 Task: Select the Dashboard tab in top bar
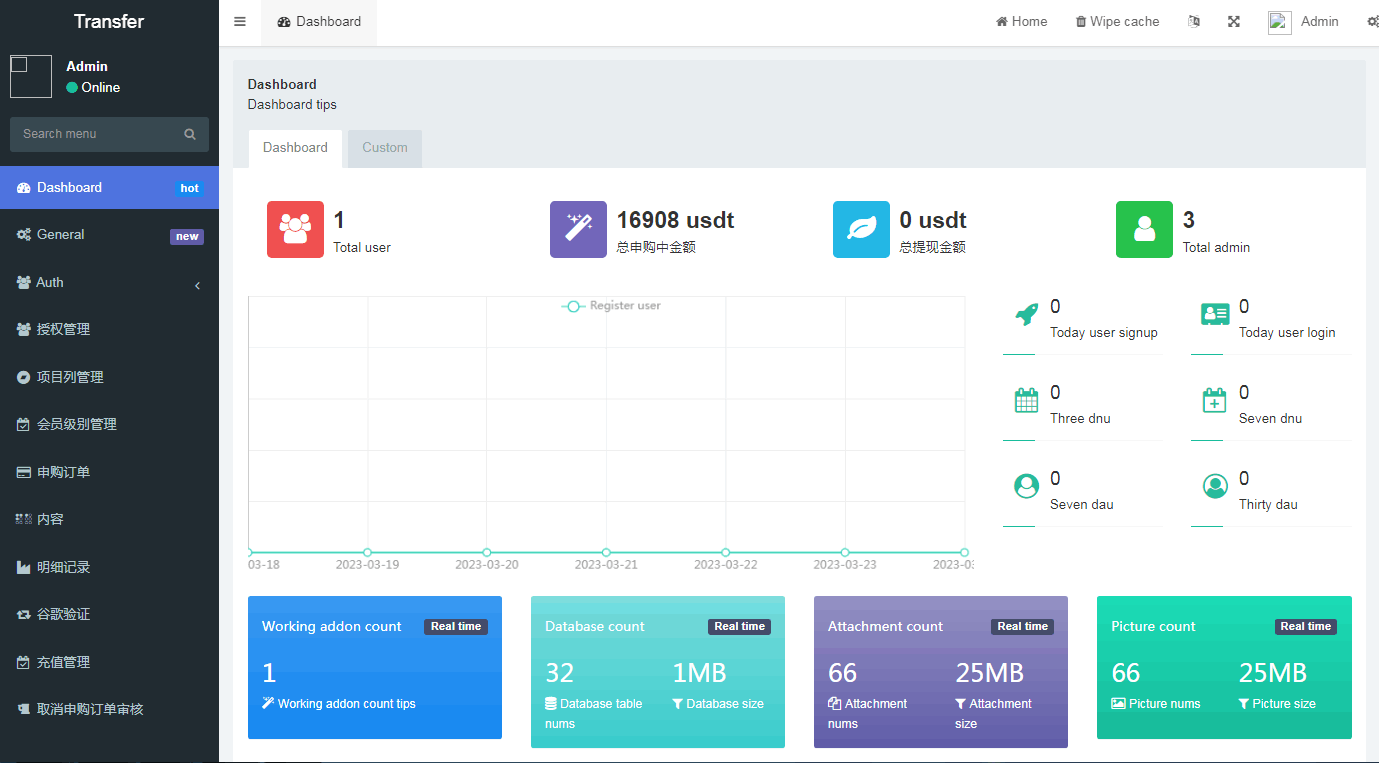(319, 22)
